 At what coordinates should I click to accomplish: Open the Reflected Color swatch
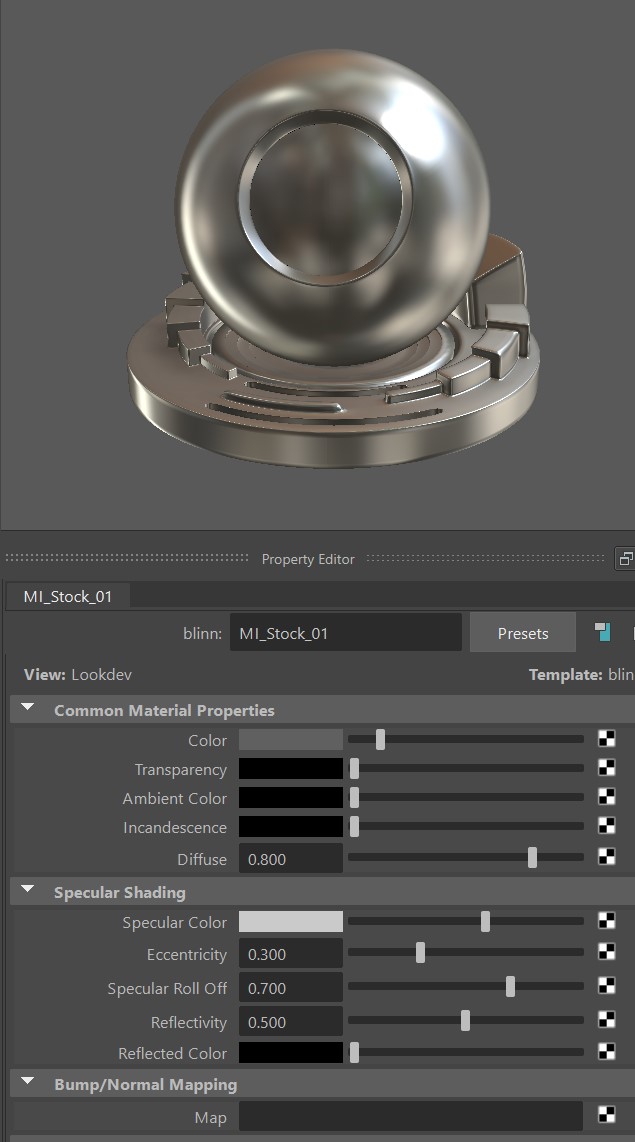[x=291, y=1052]
